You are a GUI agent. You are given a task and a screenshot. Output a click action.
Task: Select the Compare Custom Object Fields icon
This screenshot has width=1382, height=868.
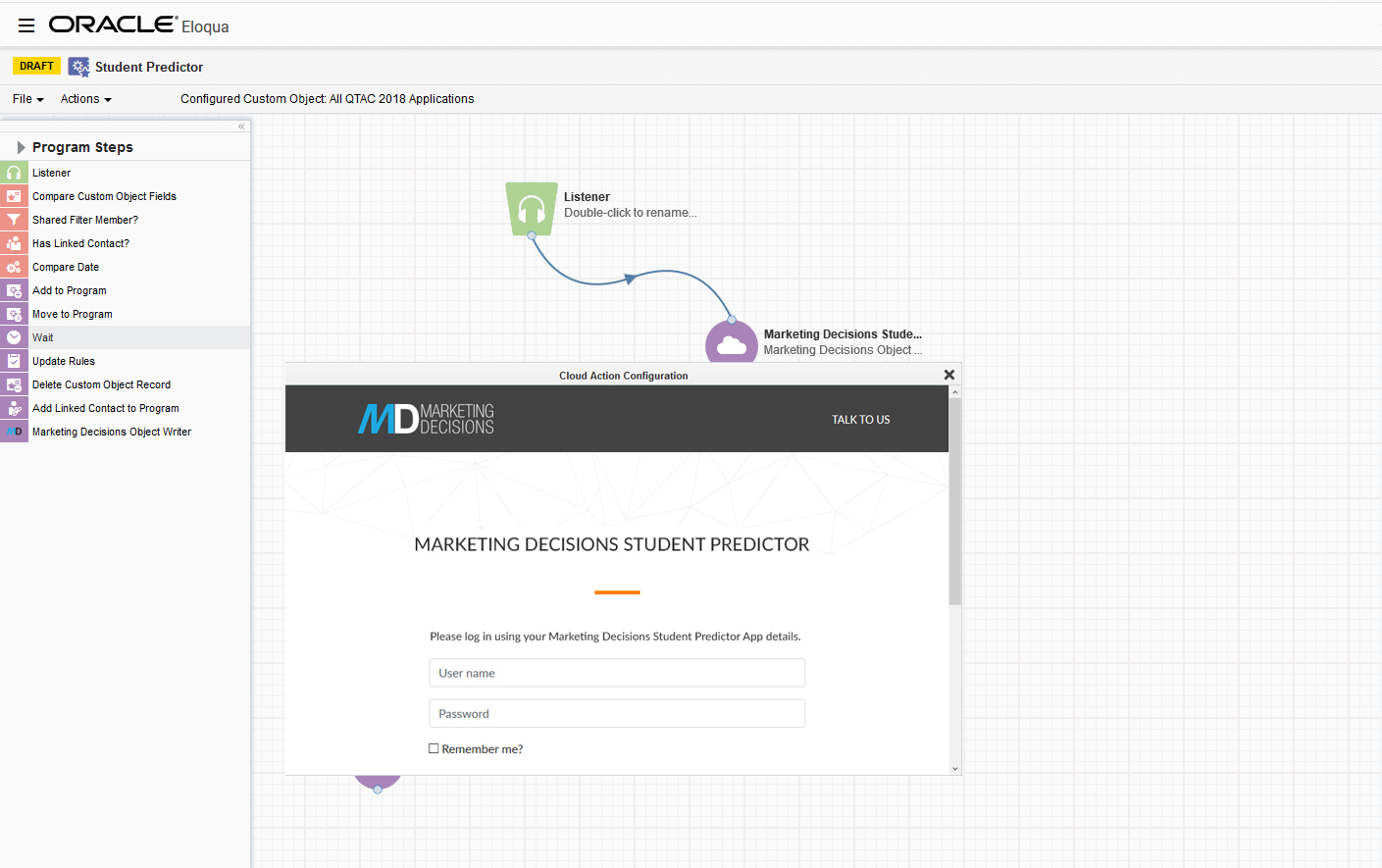(x=14, y=196)
